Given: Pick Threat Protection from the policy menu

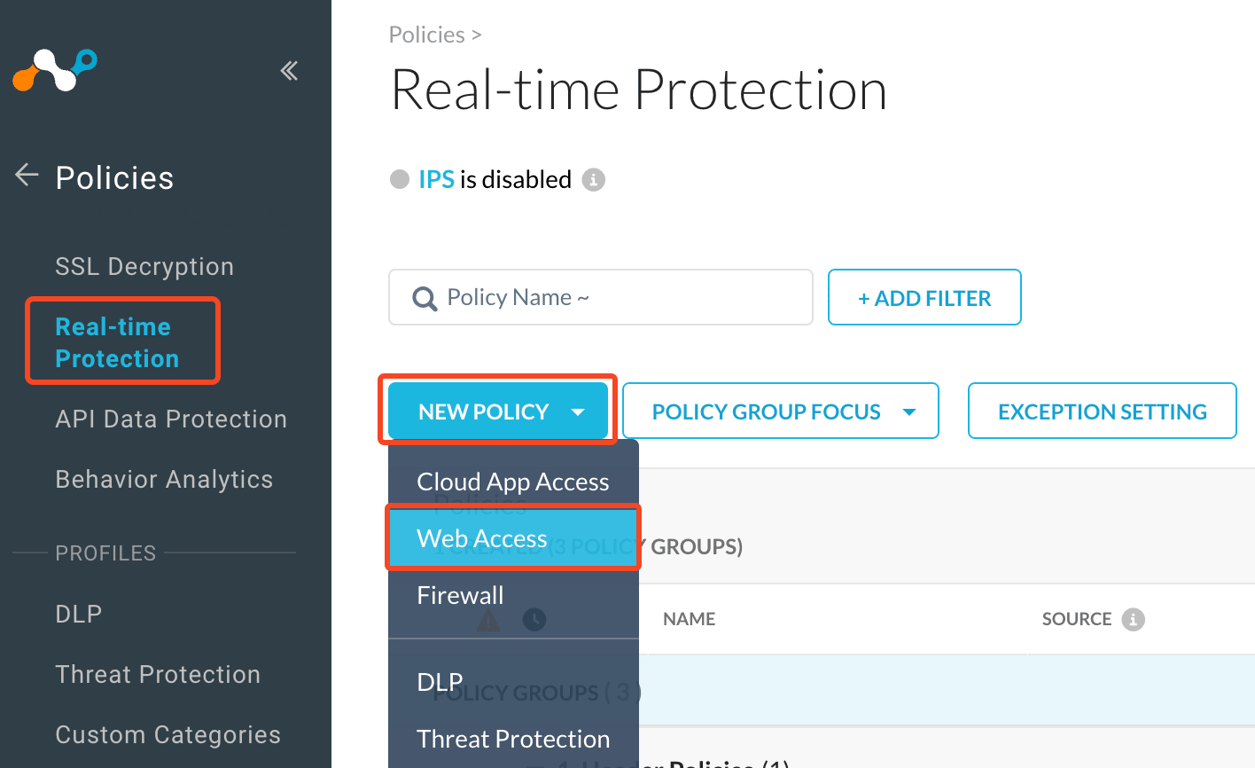Looking at the screenshot, I should (x=512, y=739).
